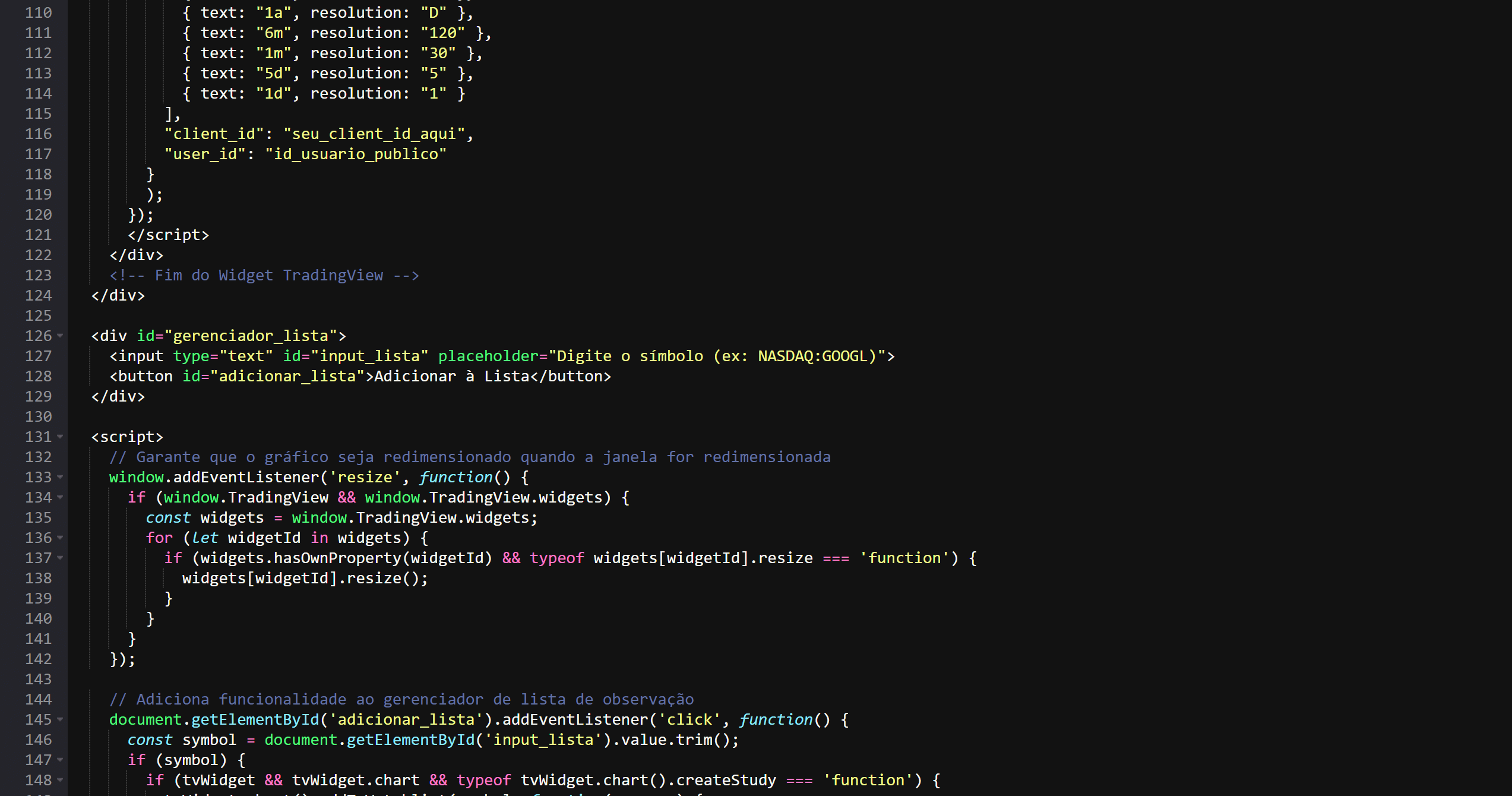Click the "gerenciador_lista" id value
Viewport: 1512px width, 796px height.
(251, 336)
